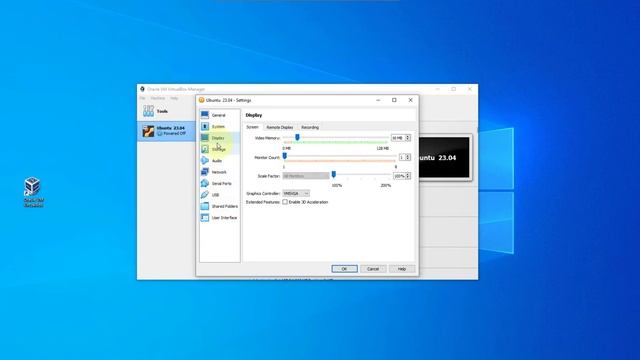Click the Tools icon in VirtualBox Manager
The width and height of the screenshot is (640, 360).
[x=148, y=111]
